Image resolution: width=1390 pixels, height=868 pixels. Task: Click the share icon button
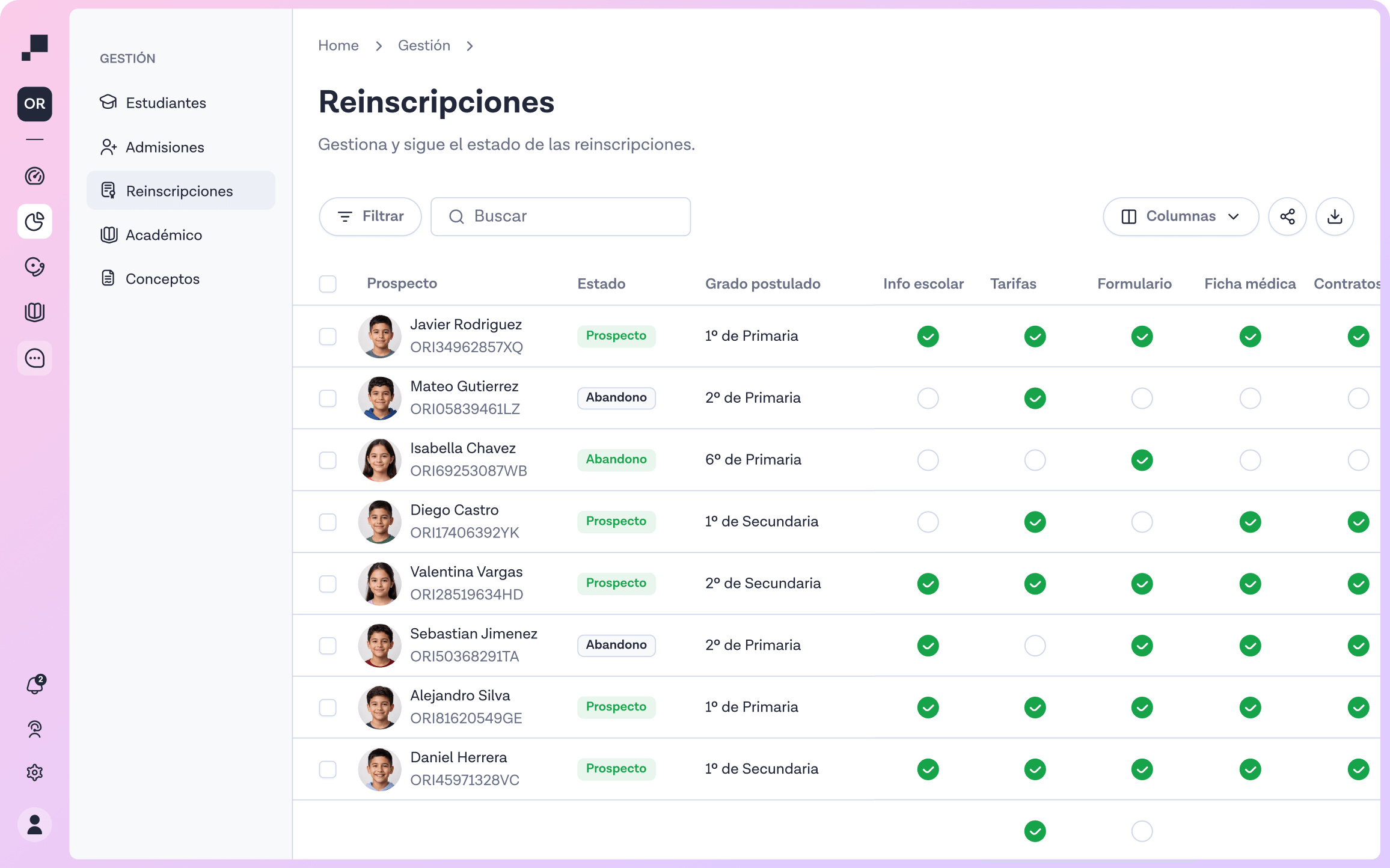(x=1287, y=216)
